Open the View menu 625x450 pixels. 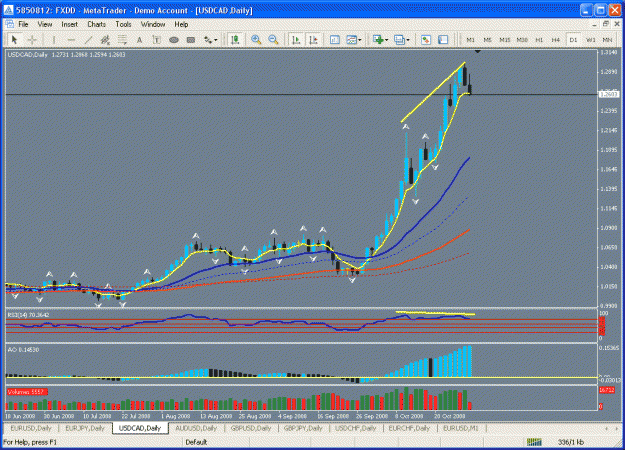point(45,24)
